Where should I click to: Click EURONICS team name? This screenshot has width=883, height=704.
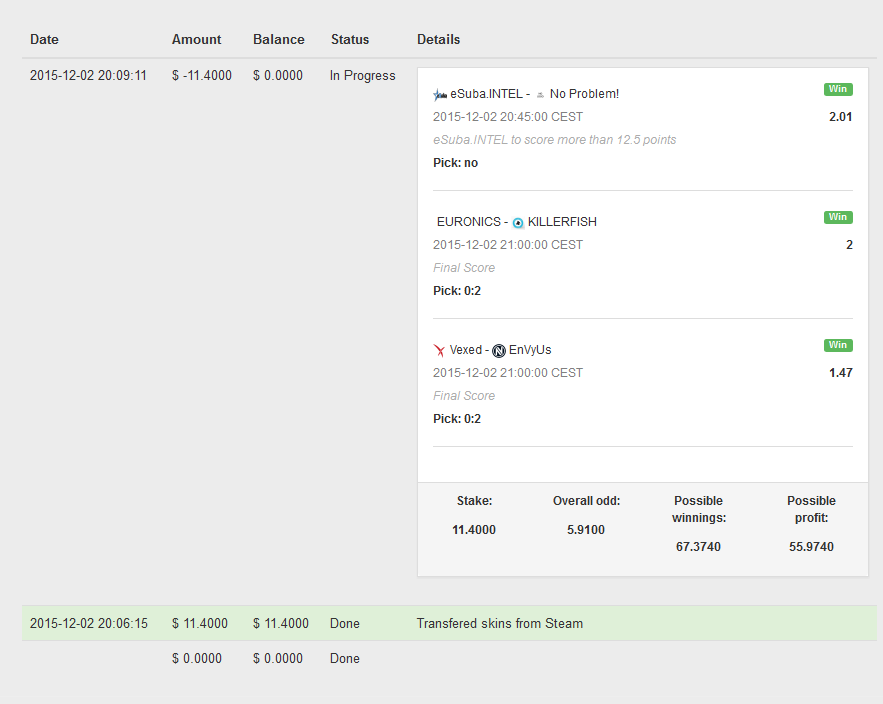click(x=469, y=222)
